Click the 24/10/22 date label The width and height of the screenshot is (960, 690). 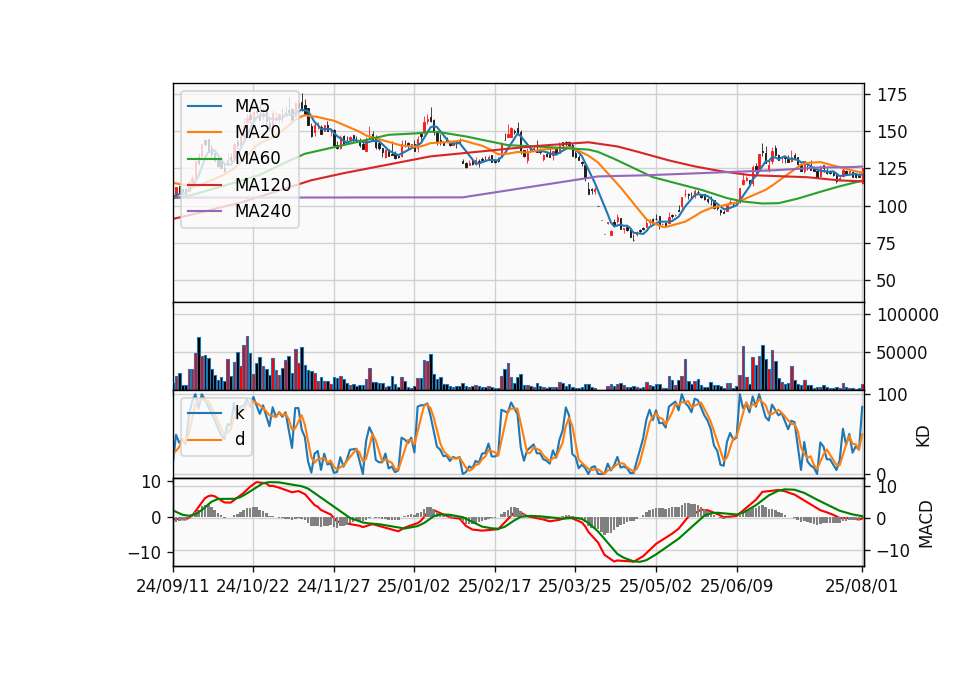[253, 586]
